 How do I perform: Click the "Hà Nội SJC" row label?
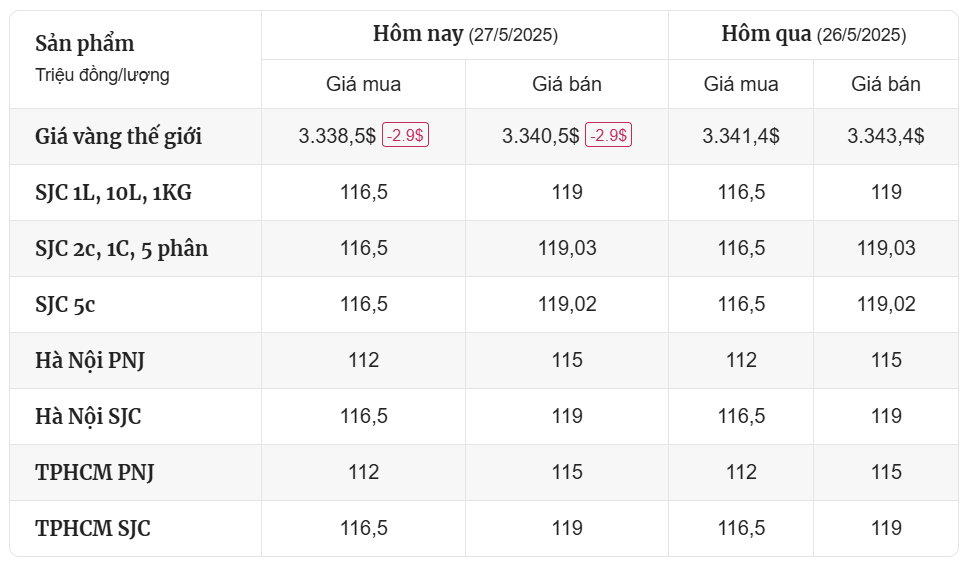click(88, 417)
